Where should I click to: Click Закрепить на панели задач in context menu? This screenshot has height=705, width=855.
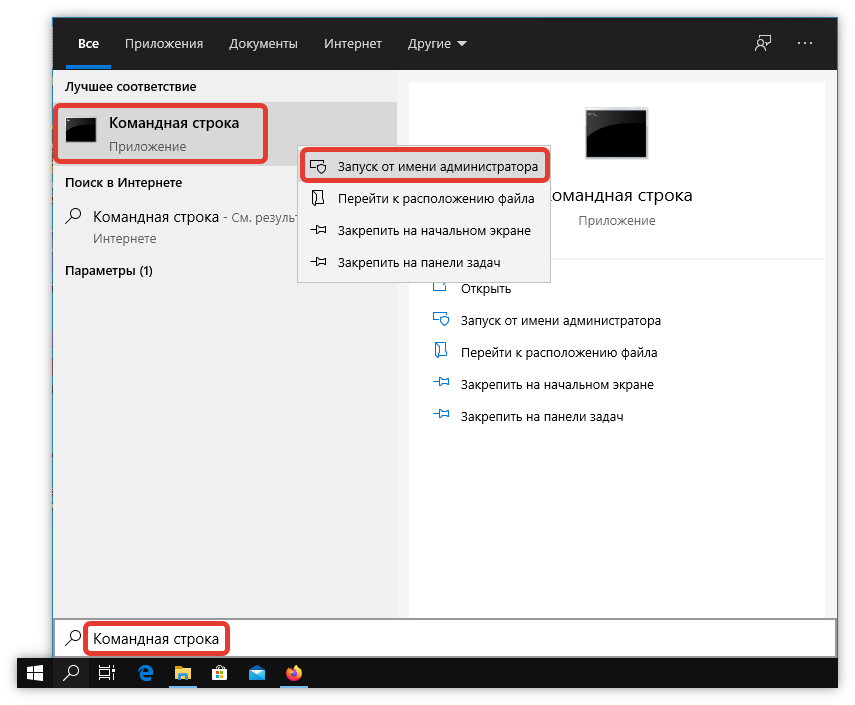[418, 262]
